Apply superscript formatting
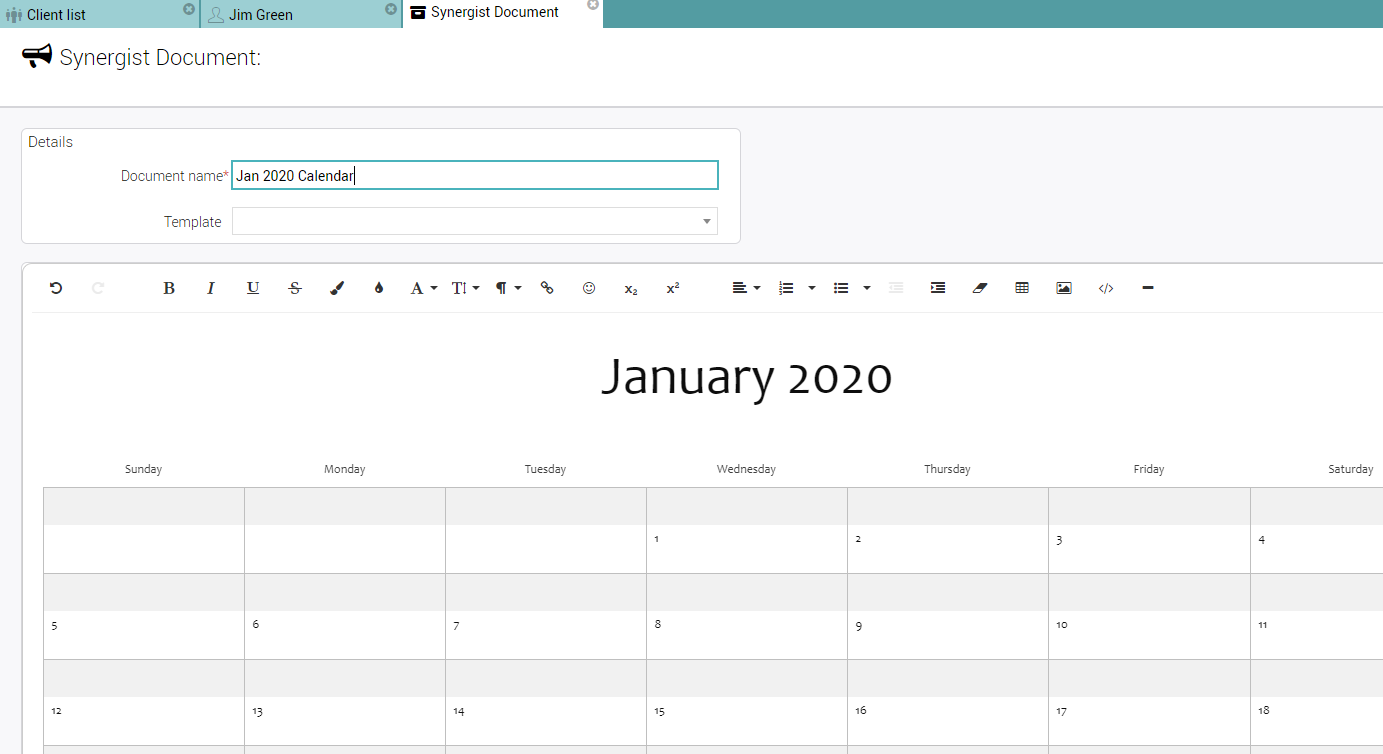Viewport: 1383px width, 754px height. coord(673,288)
